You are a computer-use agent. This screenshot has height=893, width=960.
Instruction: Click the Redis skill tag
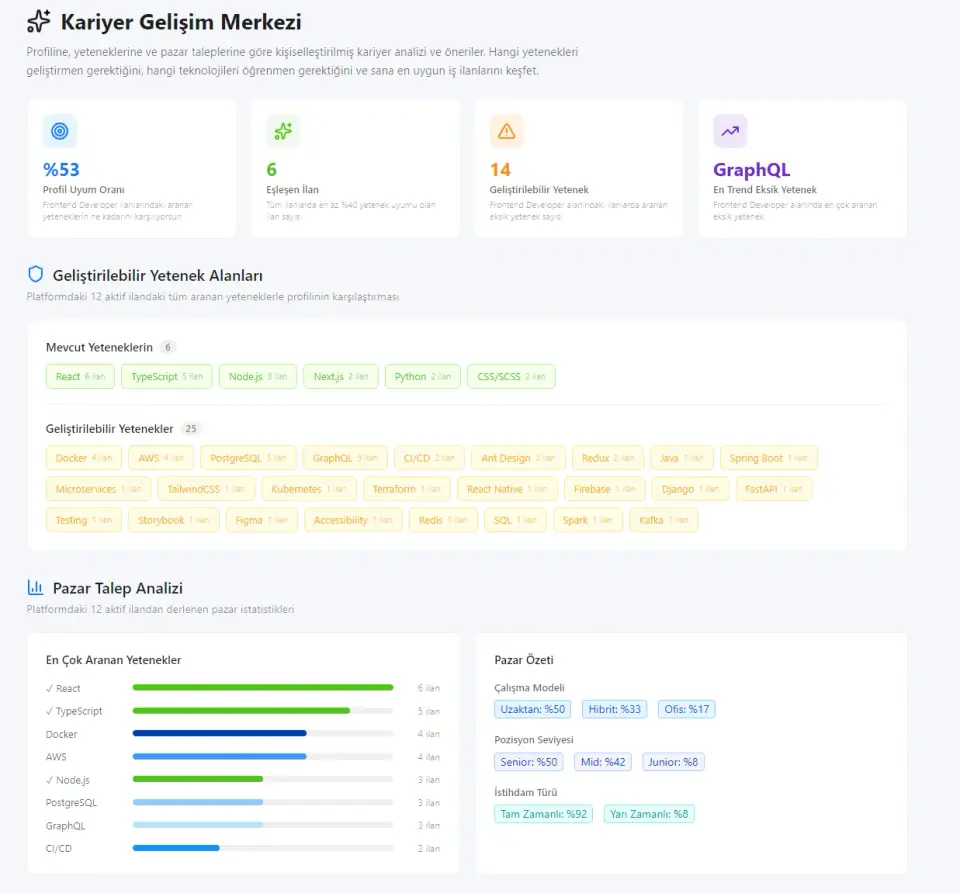pos(443,520)
